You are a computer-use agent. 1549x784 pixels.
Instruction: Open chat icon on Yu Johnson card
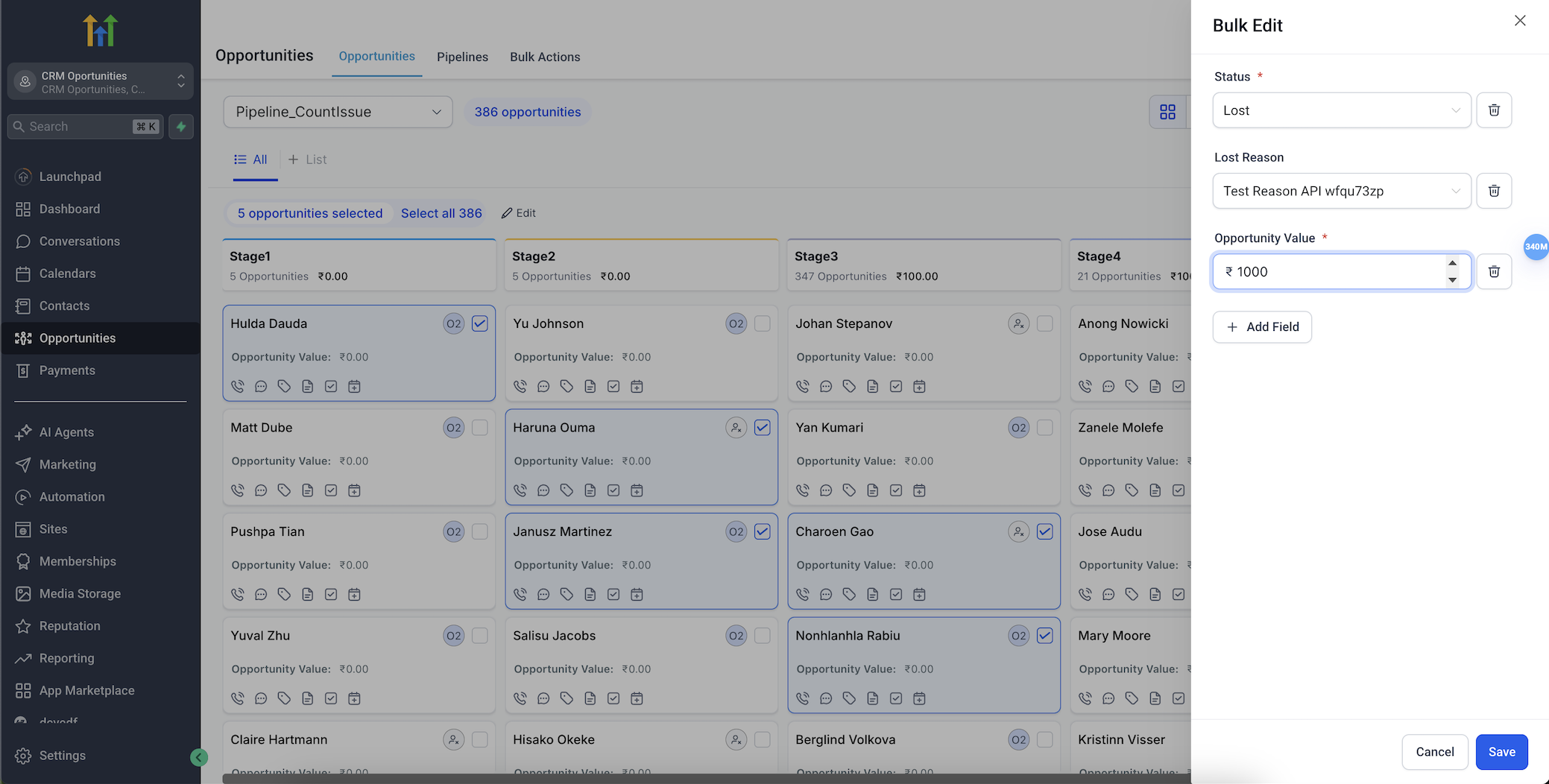[x=543, y=386]
